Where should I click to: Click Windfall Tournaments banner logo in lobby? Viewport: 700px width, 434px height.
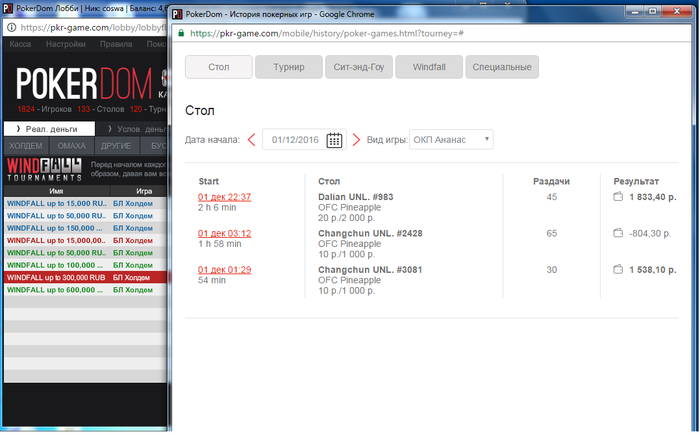tap(44, 170)
